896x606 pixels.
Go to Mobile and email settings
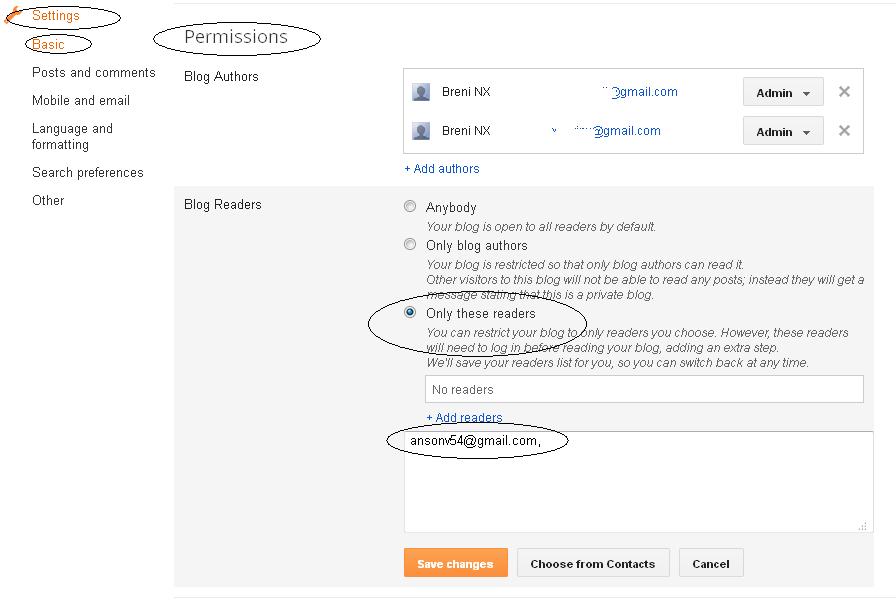(x=81, y=101)
